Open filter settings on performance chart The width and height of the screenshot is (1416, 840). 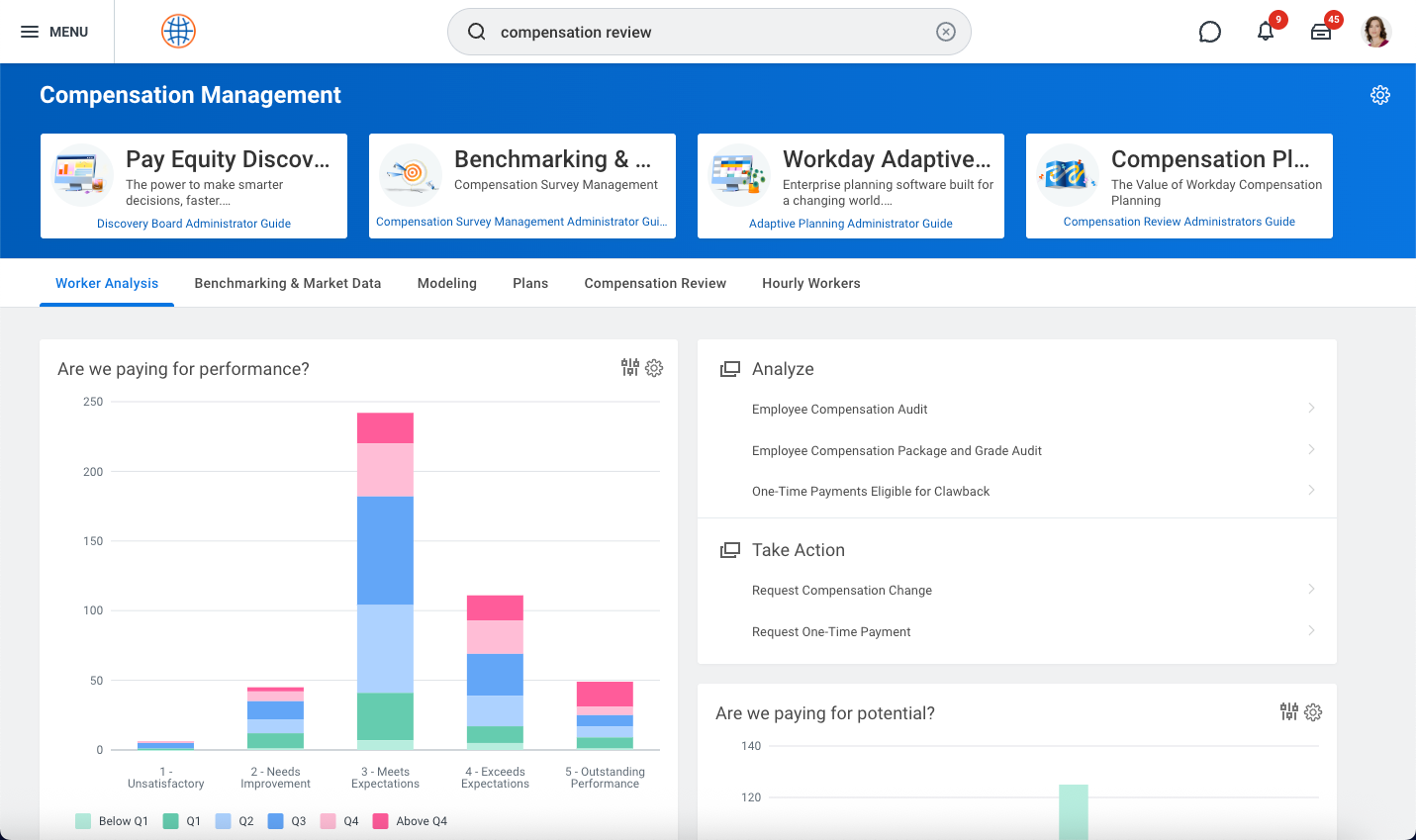click(629, 367)
